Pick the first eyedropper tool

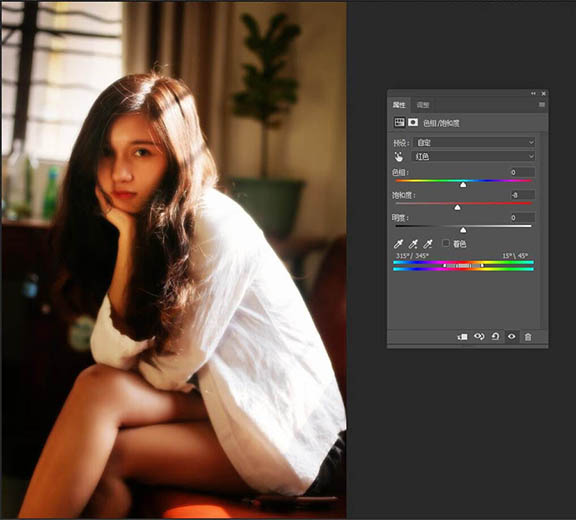point(398,244)
